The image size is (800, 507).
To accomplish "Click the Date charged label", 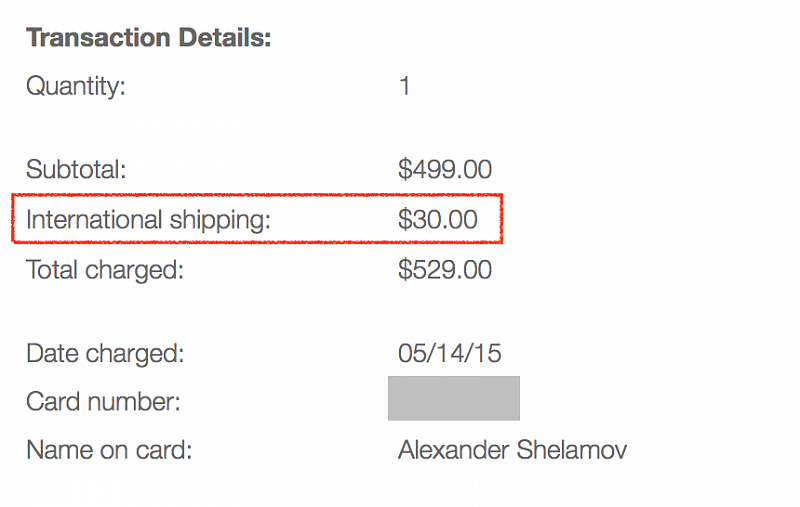I will click(x=105, y=353).
